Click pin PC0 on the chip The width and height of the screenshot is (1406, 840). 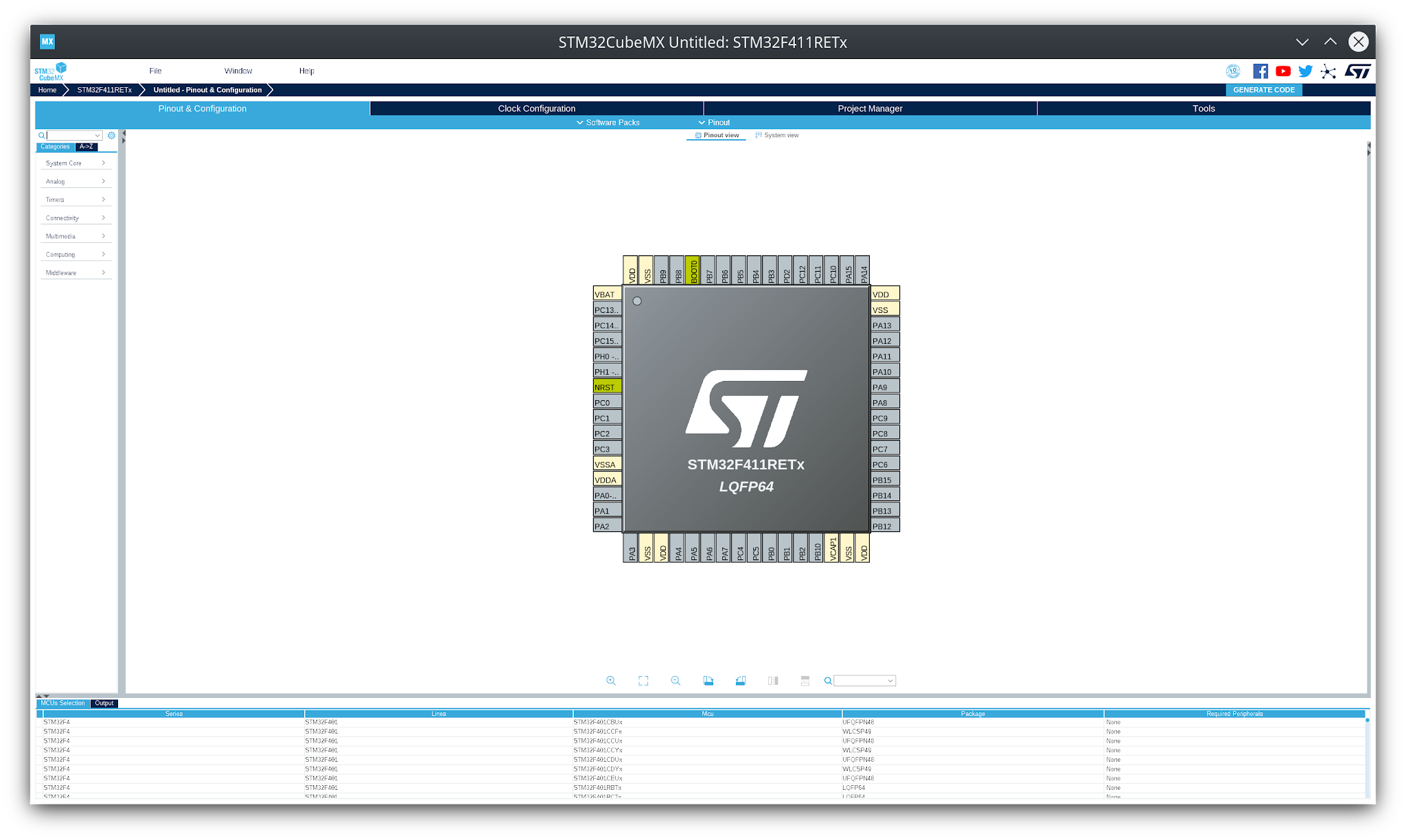(608, 403)
